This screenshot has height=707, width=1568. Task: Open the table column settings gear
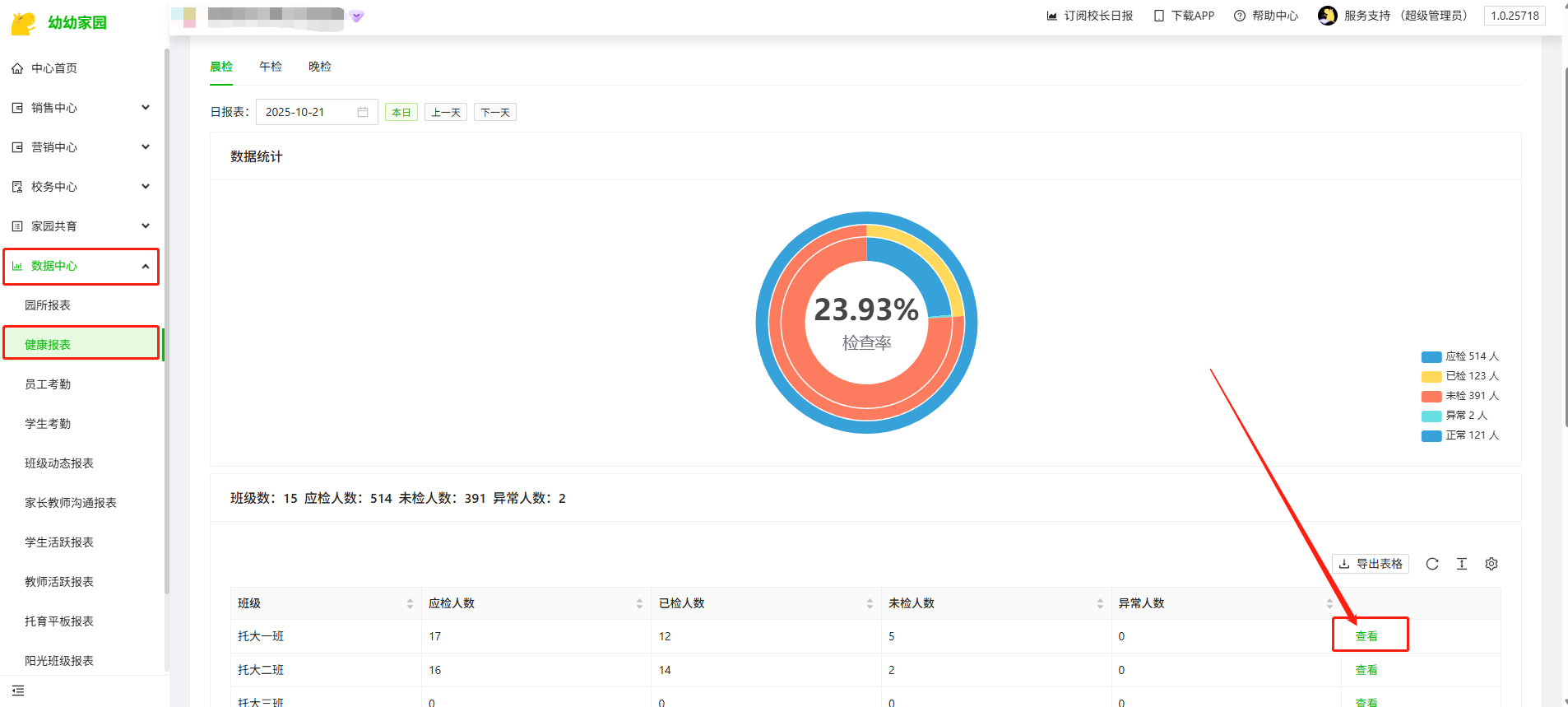pos(1491,564)
